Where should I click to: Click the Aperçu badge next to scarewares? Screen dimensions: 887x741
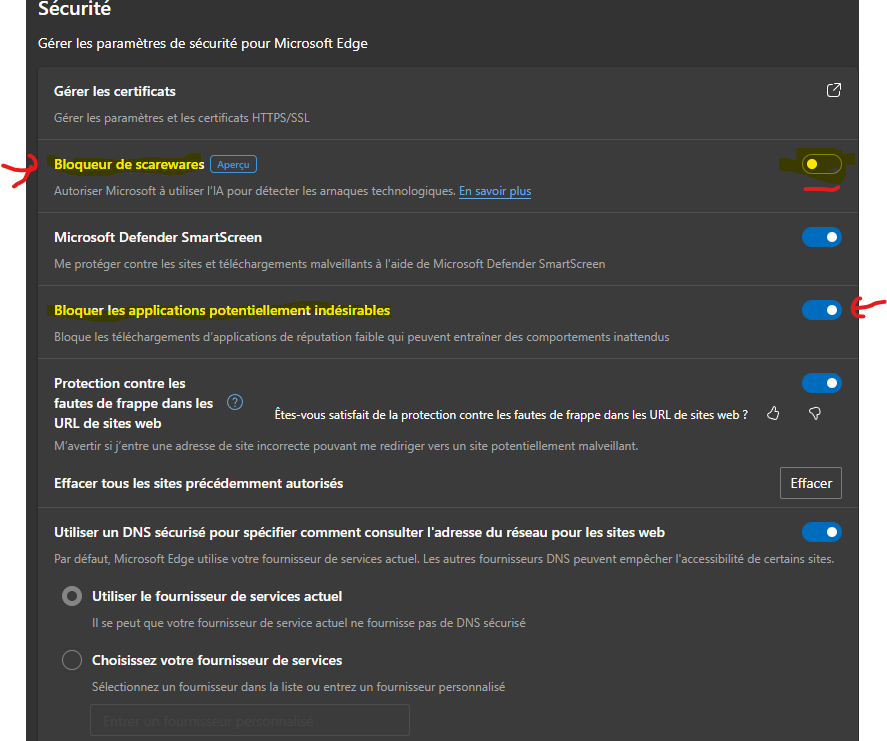[234, 164]
